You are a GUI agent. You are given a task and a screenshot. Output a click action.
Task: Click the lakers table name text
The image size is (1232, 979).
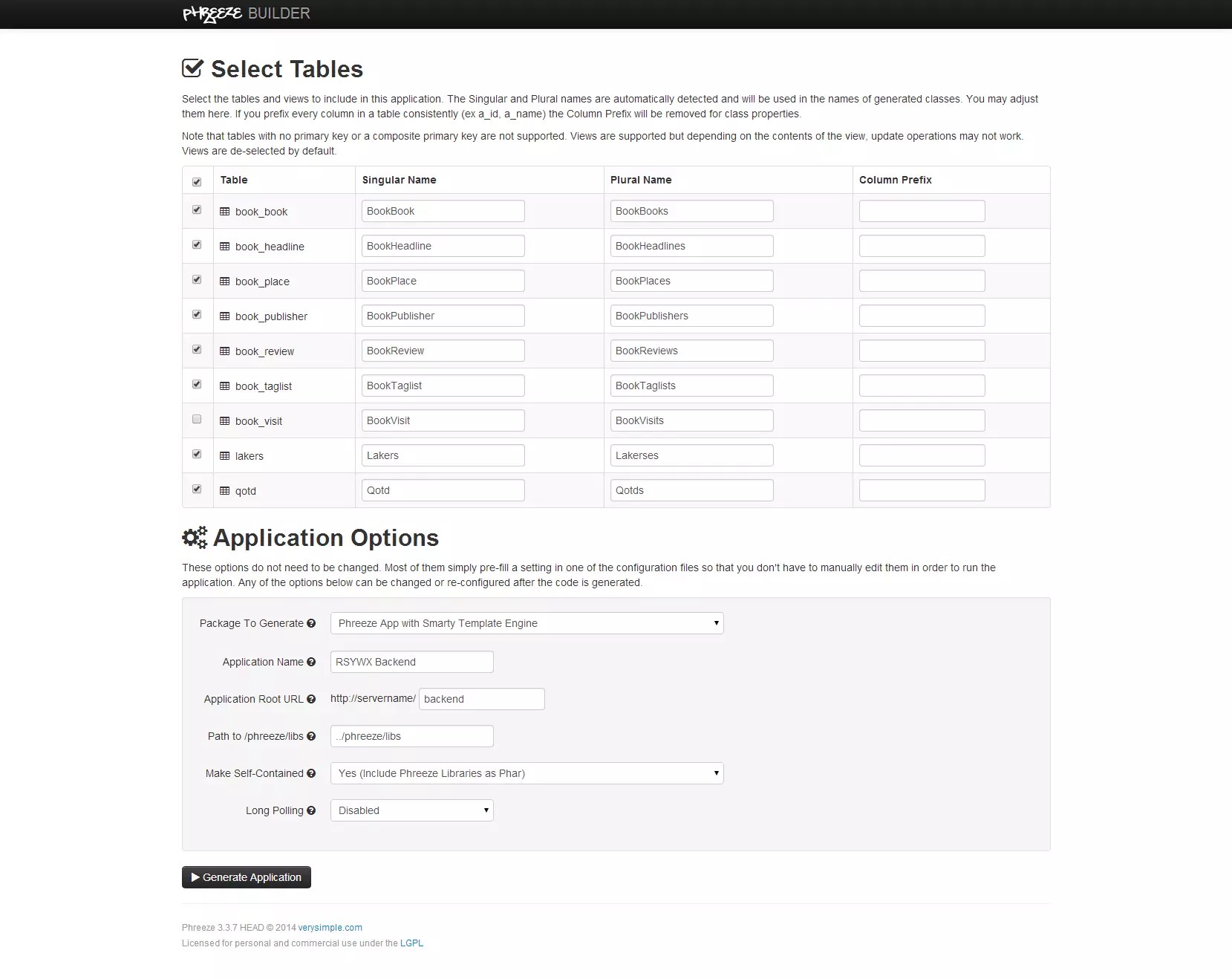point(249,456)
